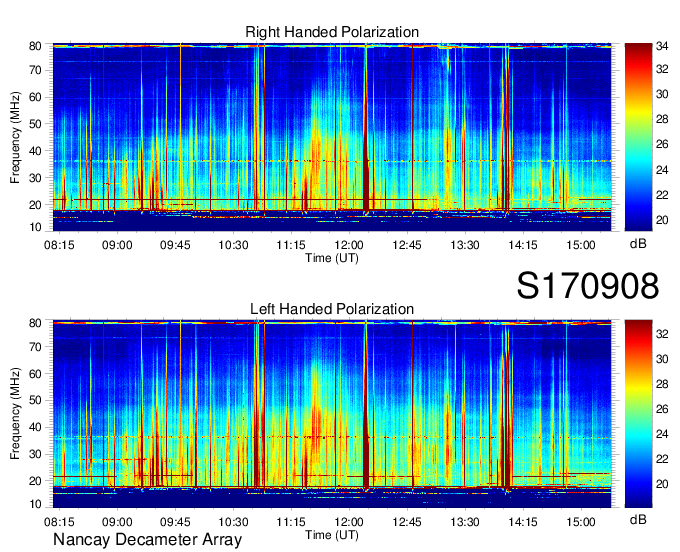
Task: Click the Left Handed Polarization spectrogram
Action: (x=332, y=414)
